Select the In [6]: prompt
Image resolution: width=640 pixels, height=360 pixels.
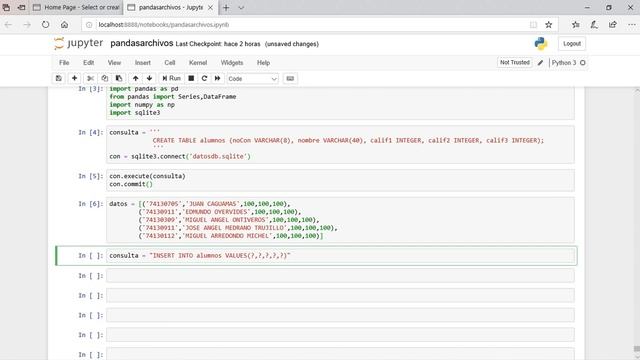click(91, 204)
